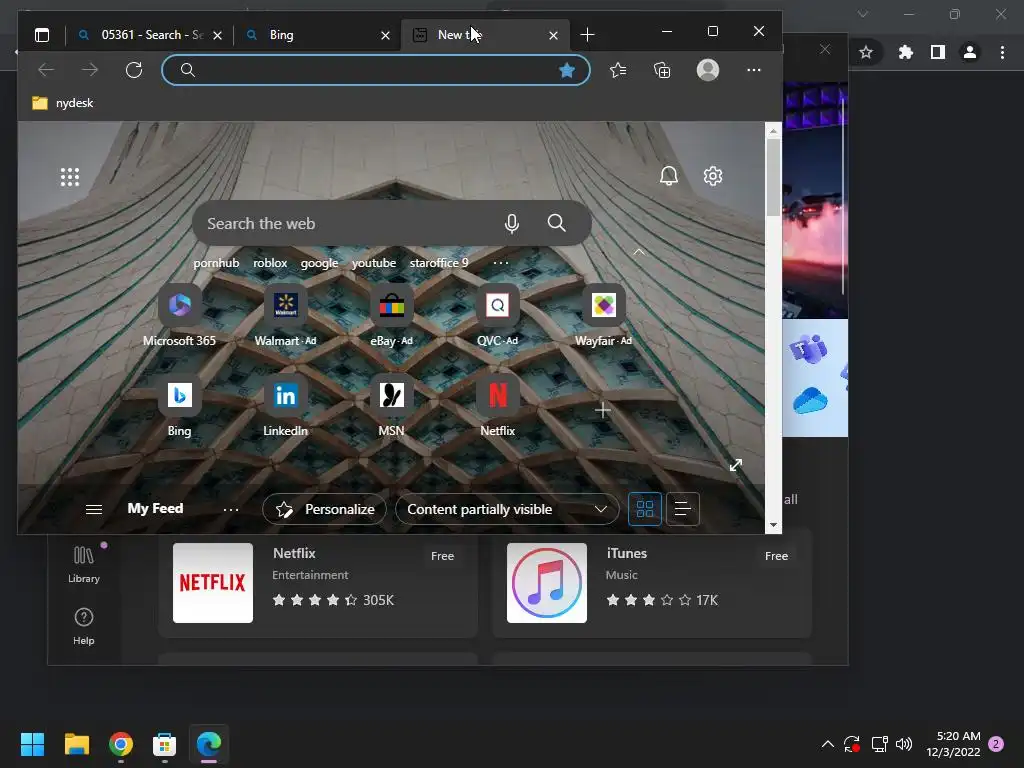This screenshot has width=1024, height=768.
Task: Open the Content partially visible dropdown
Action: click(x=507, y=509)
